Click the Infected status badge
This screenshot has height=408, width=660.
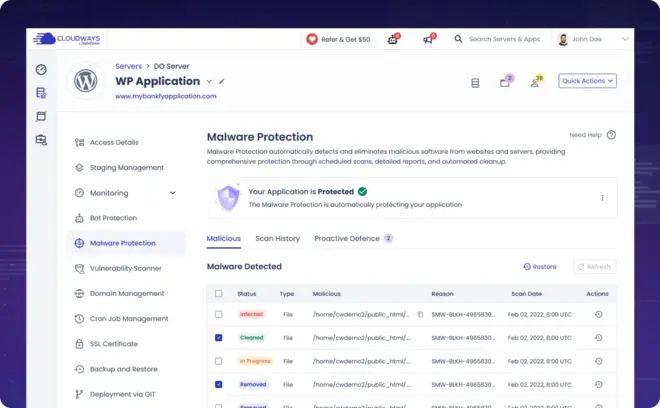click(251, 314)
